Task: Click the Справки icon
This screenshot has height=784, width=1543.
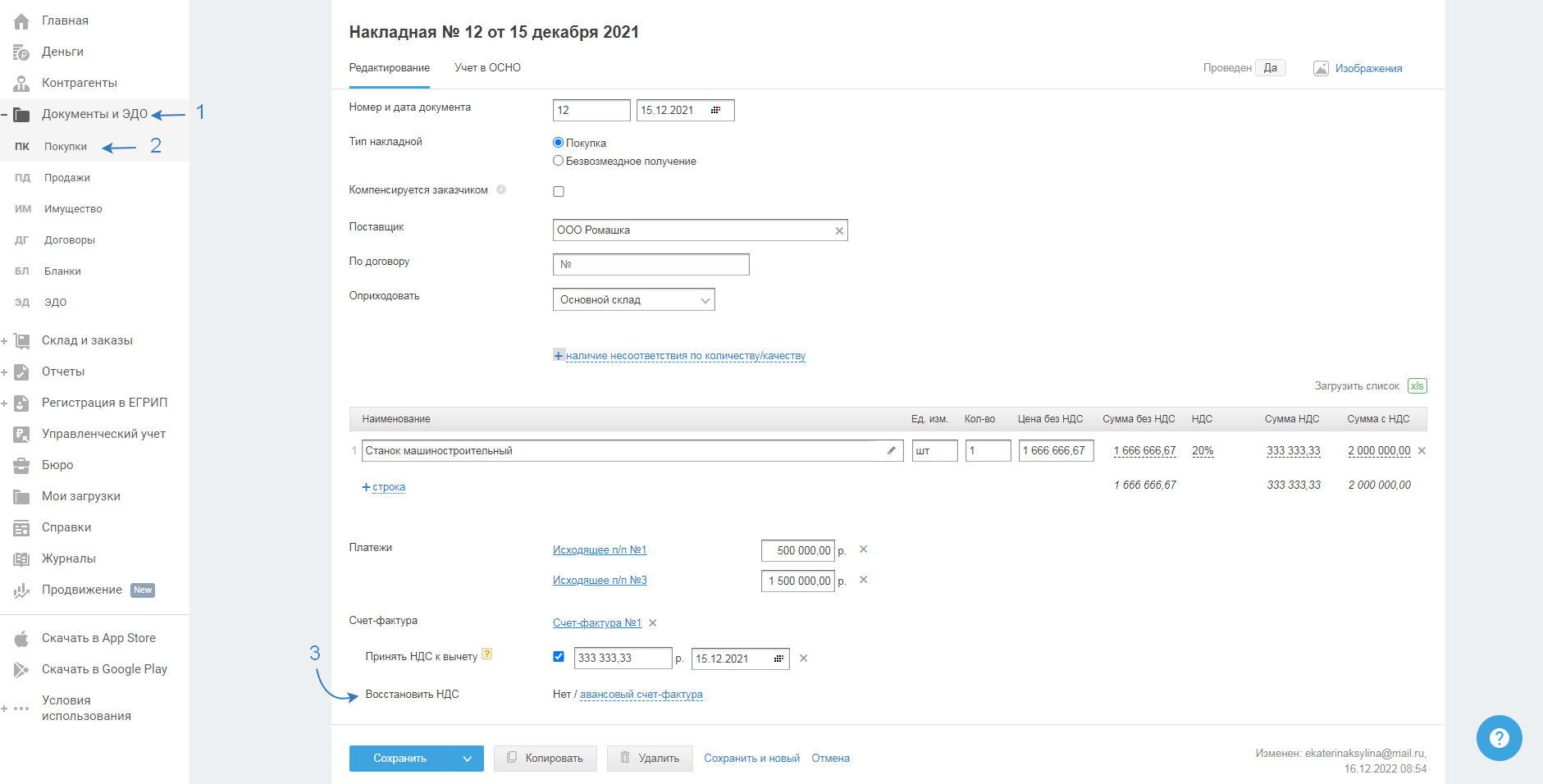Action: point(21,528)
